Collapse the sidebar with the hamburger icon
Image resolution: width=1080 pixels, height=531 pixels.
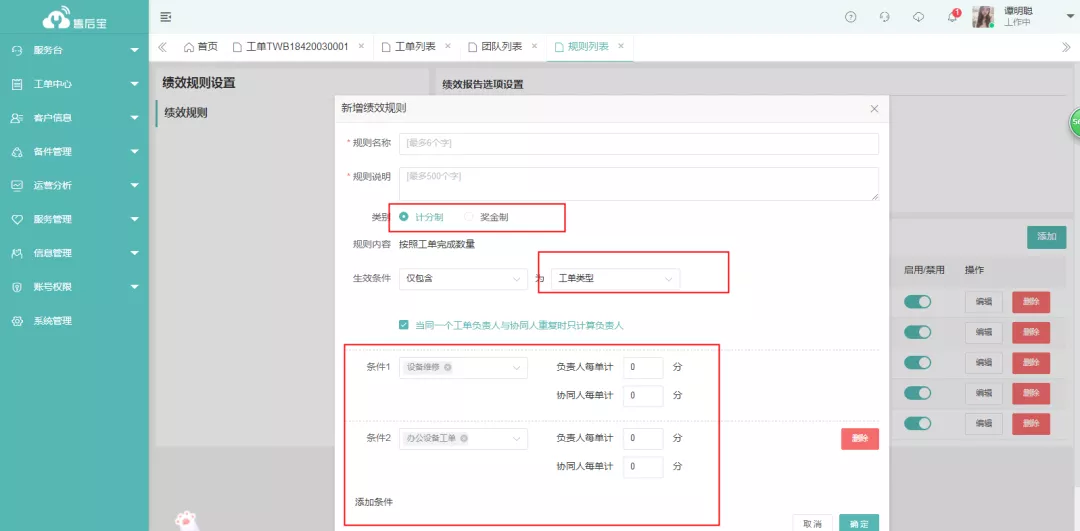click(165, 17)
